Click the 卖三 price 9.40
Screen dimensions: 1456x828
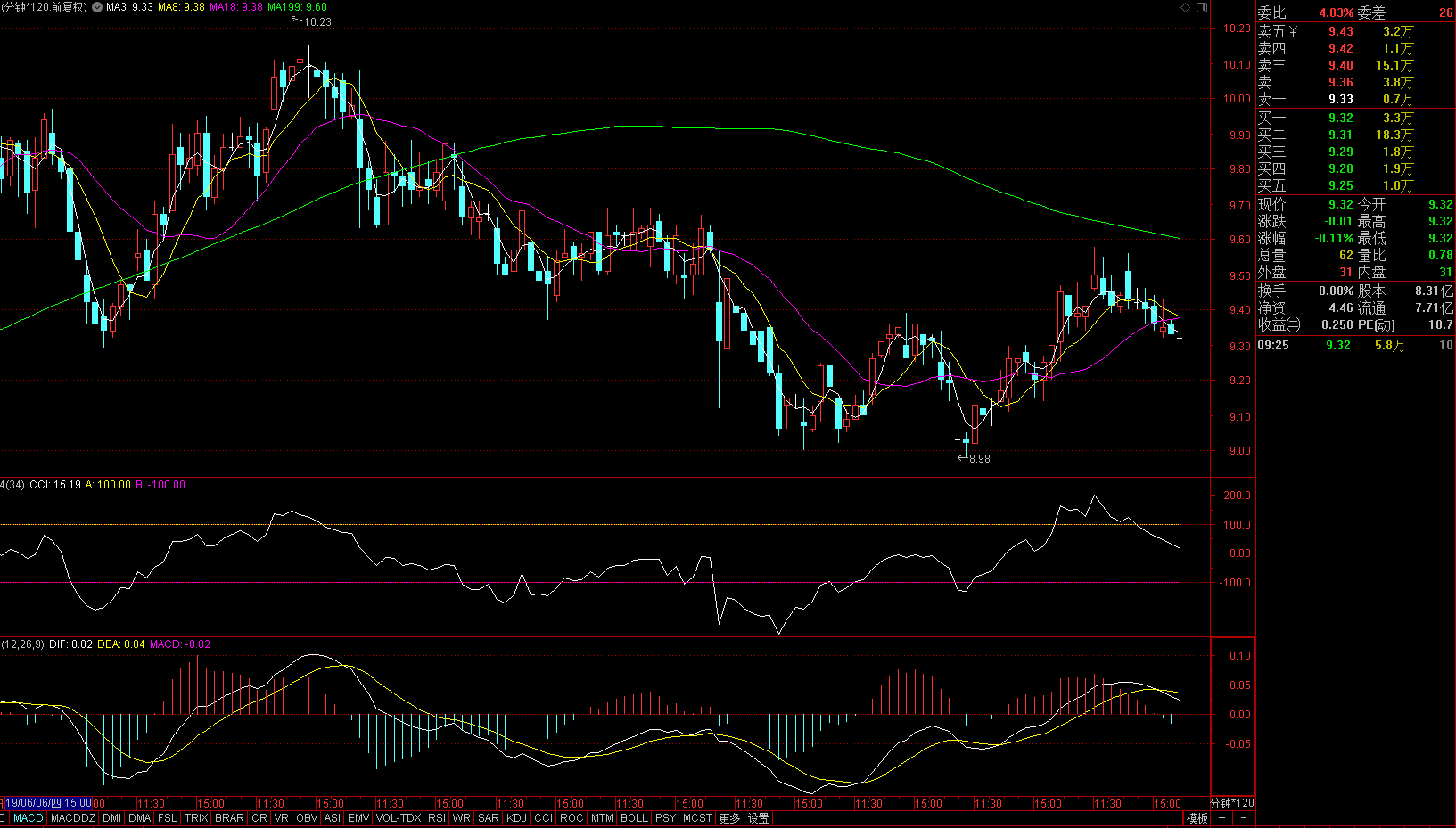click(x=1340, y=66)
